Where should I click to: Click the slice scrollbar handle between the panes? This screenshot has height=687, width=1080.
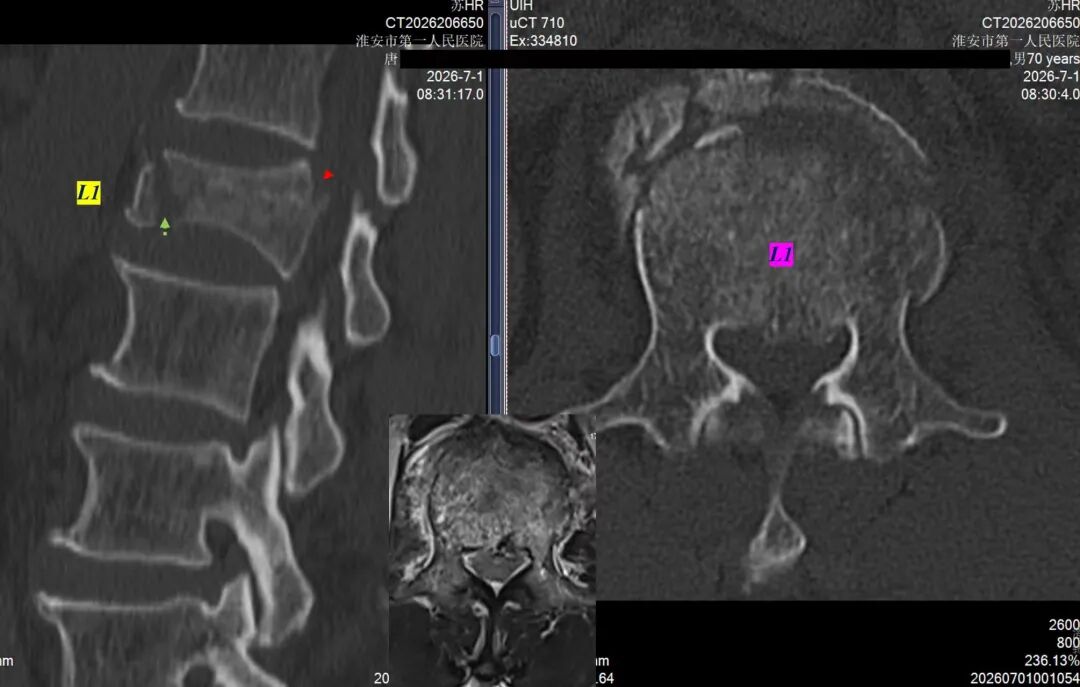(x=495, y=346)
